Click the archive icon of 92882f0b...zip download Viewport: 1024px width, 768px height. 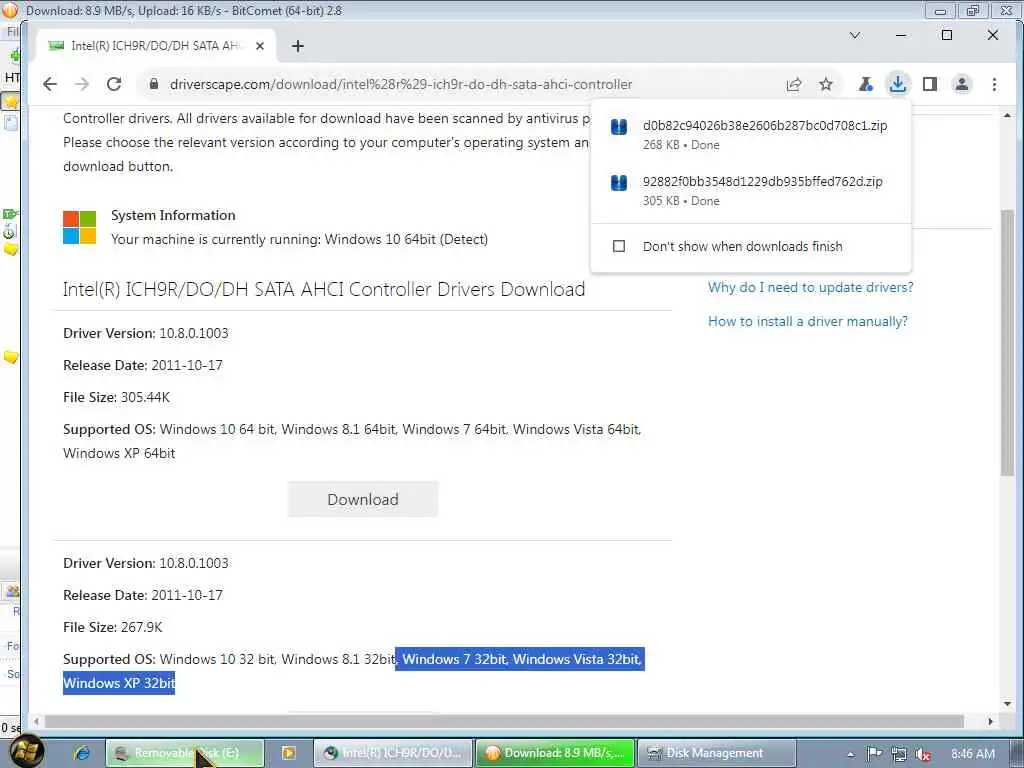618,183
